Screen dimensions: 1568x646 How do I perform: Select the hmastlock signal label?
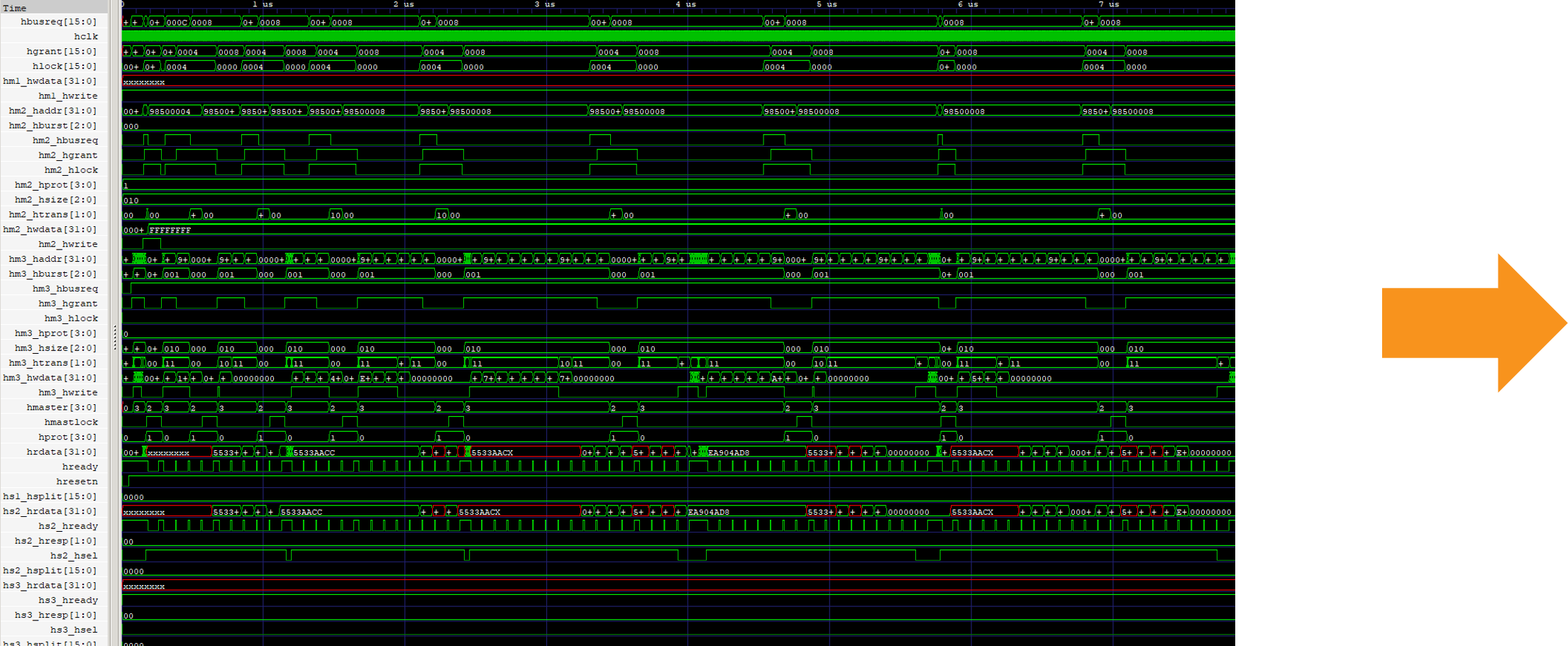71,422
